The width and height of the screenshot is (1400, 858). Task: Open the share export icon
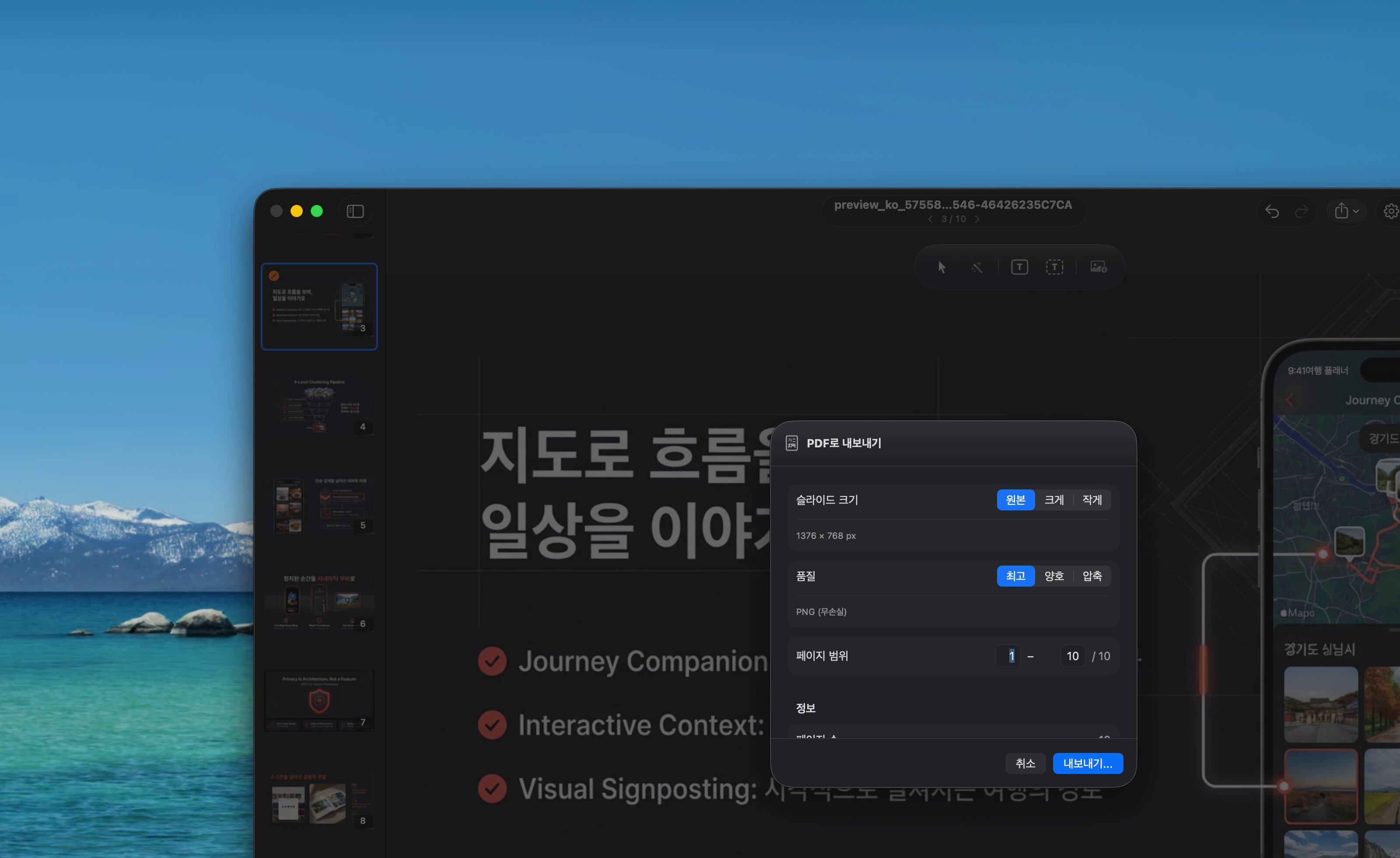[x=1341, y=211]
